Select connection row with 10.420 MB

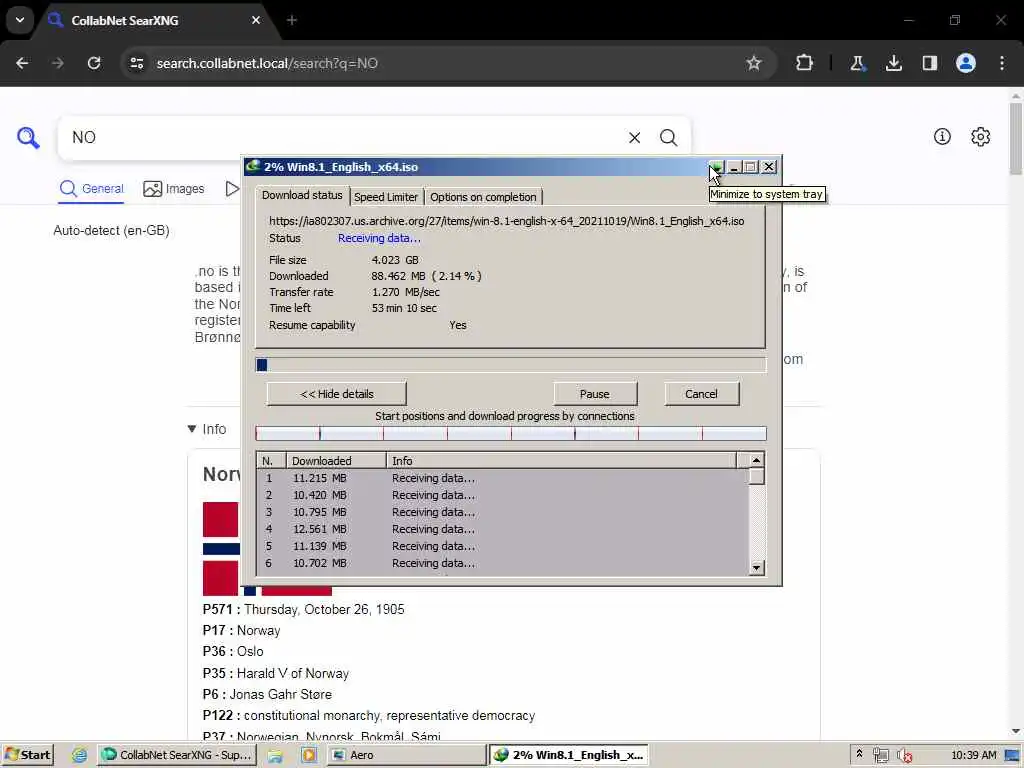(x=503, y=495)
